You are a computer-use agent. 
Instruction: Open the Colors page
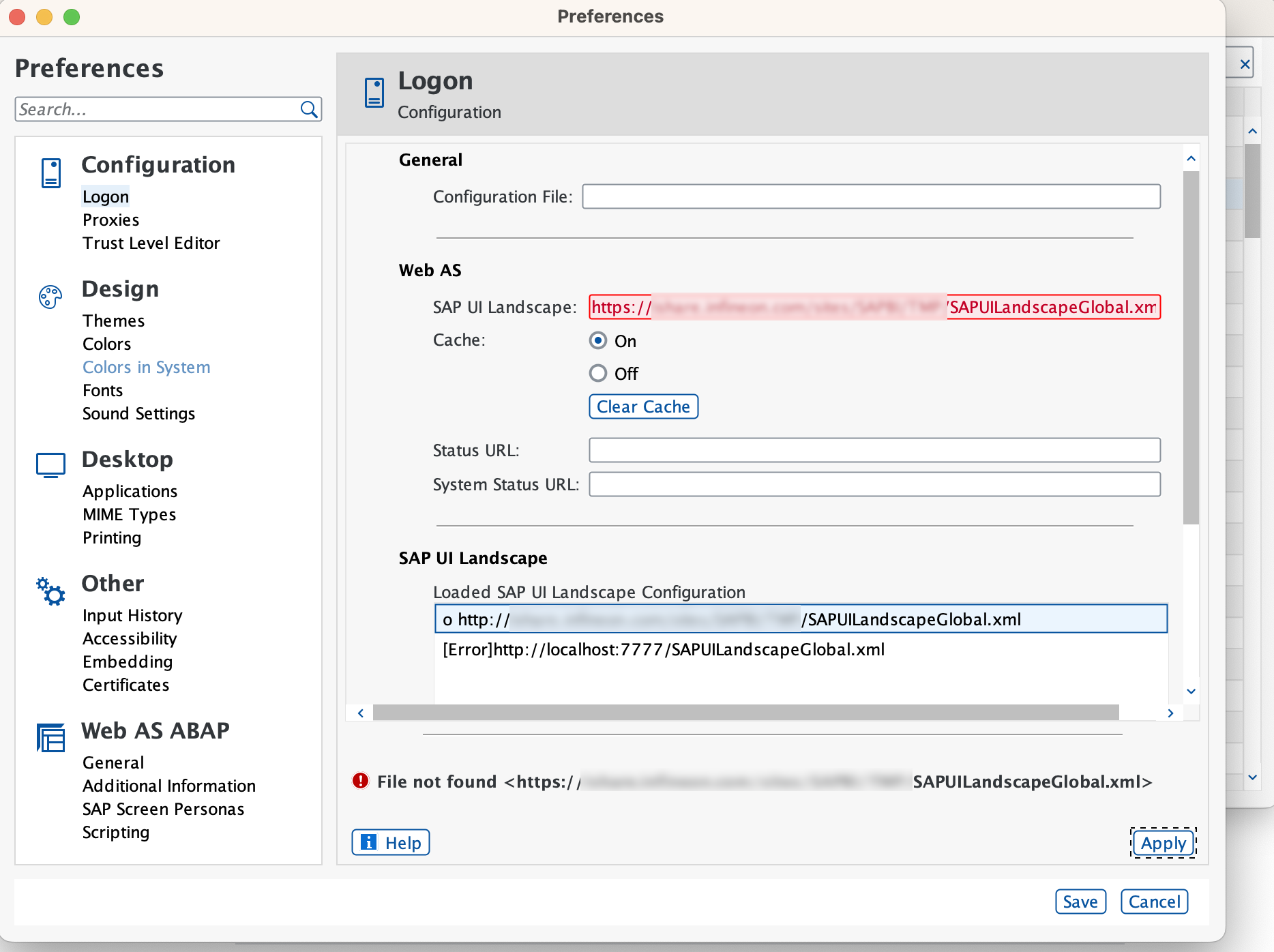point(106,344)
